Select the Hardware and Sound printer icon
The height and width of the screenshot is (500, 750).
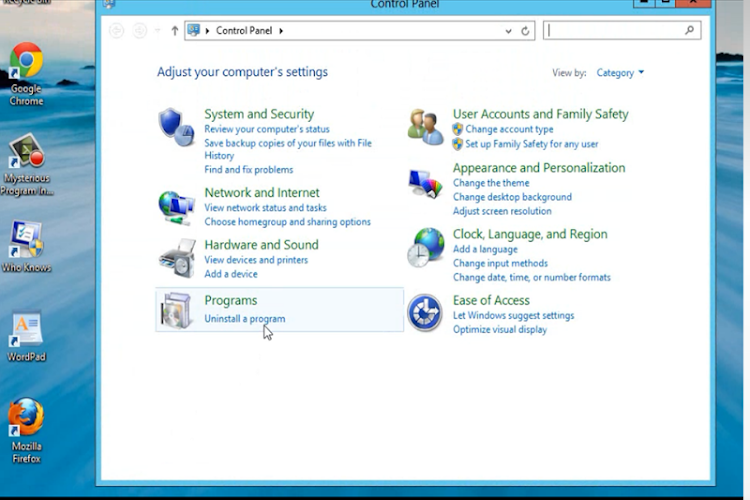pyautogui.click(x=177, y=258)
